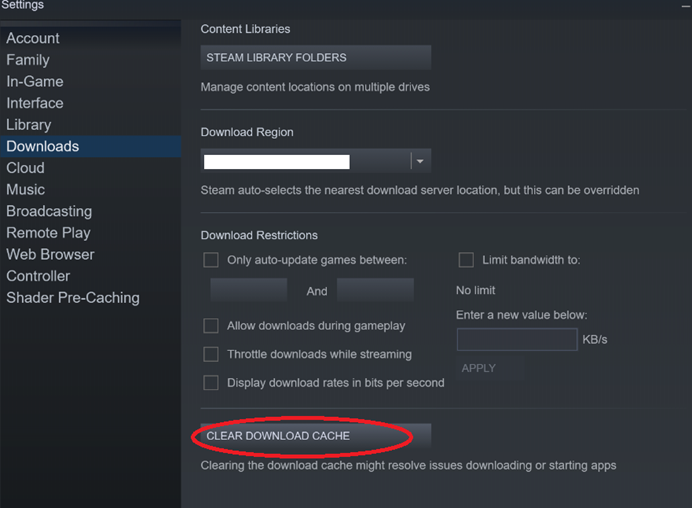Enable Only auto-update games between checkbox
This screenshot has height=508, width=692.
211,260
